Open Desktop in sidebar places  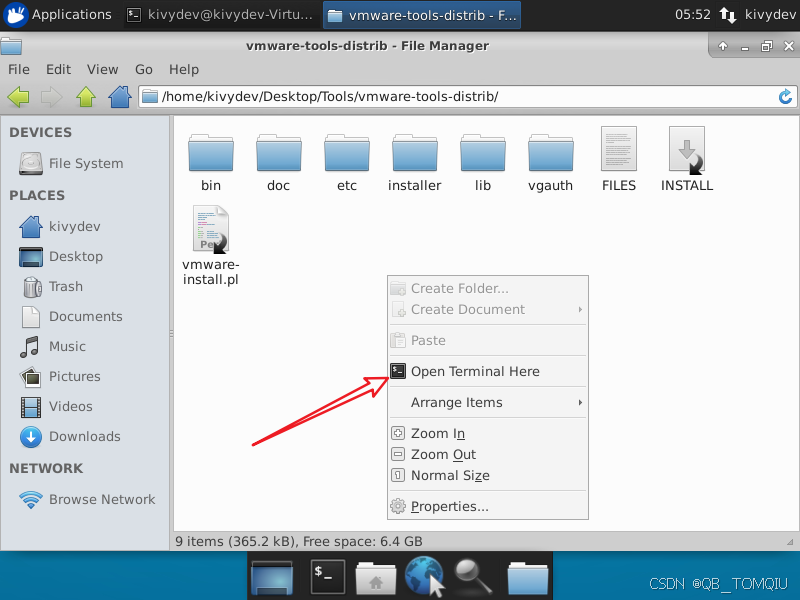(x=61, y=257)
